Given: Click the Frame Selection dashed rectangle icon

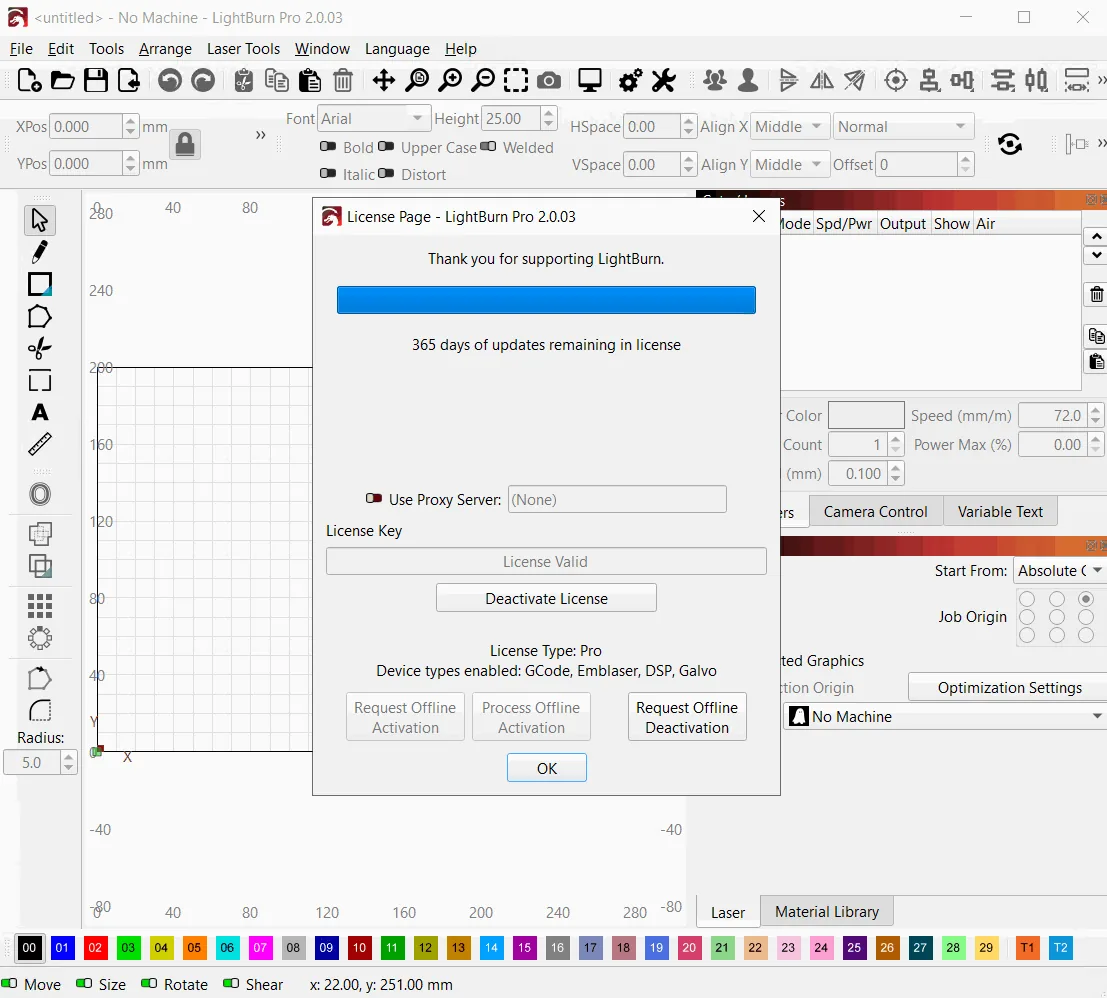Looking at the screenshot, I should (516, 80).
